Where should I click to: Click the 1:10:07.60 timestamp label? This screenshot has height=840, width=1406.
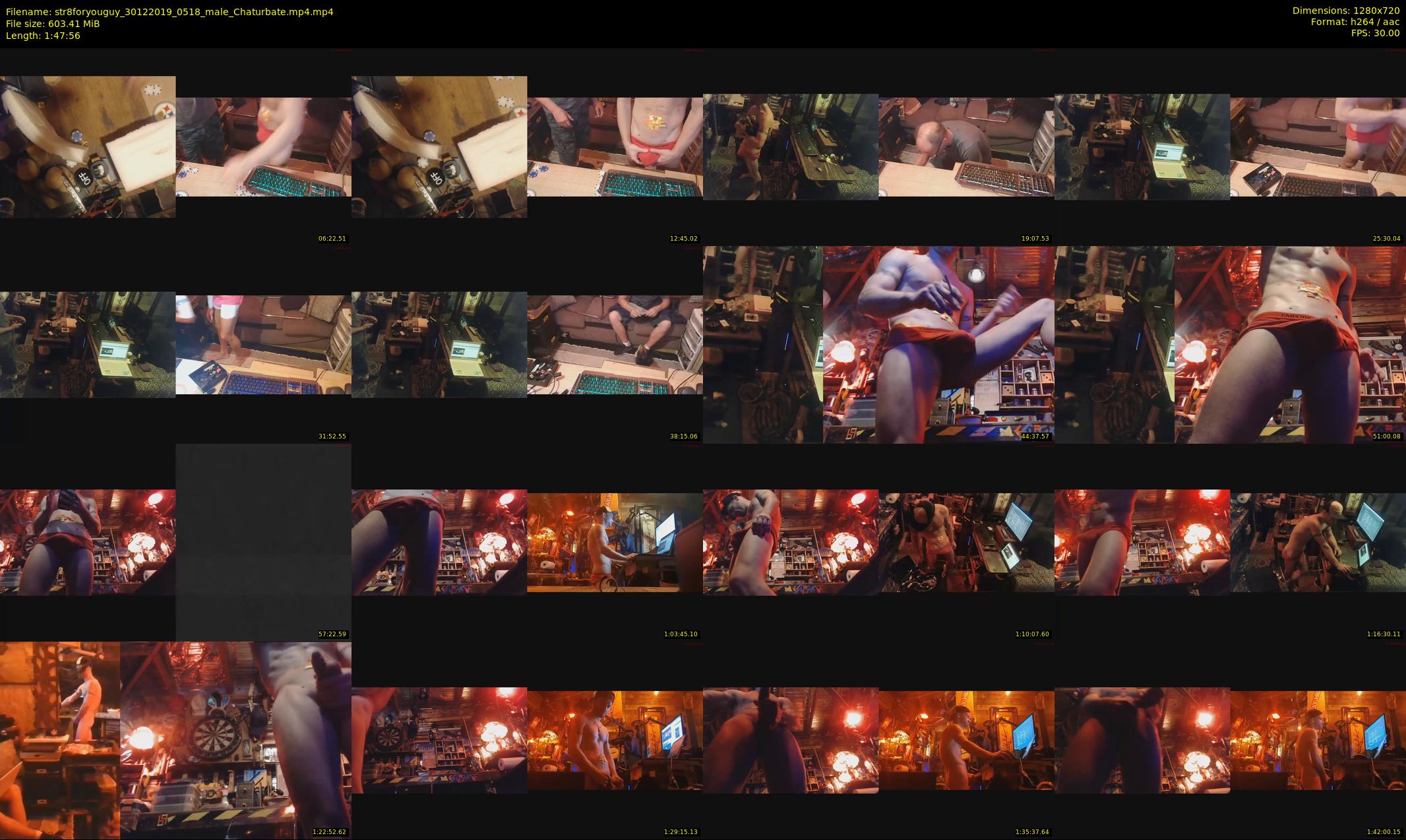[x=1033, y=634]
